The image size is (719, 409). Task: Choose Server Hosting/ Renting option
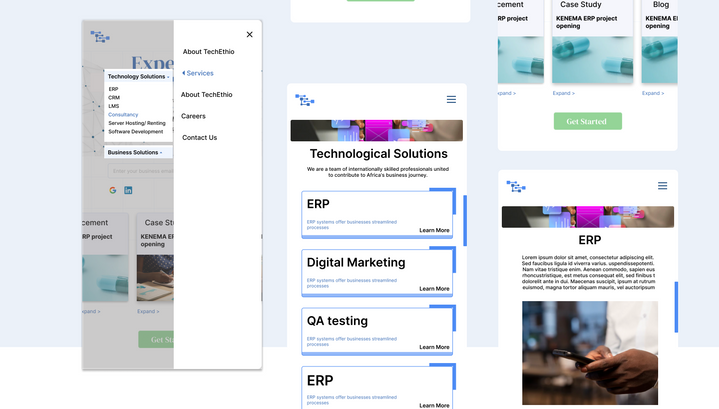click(x=137, y=123)
